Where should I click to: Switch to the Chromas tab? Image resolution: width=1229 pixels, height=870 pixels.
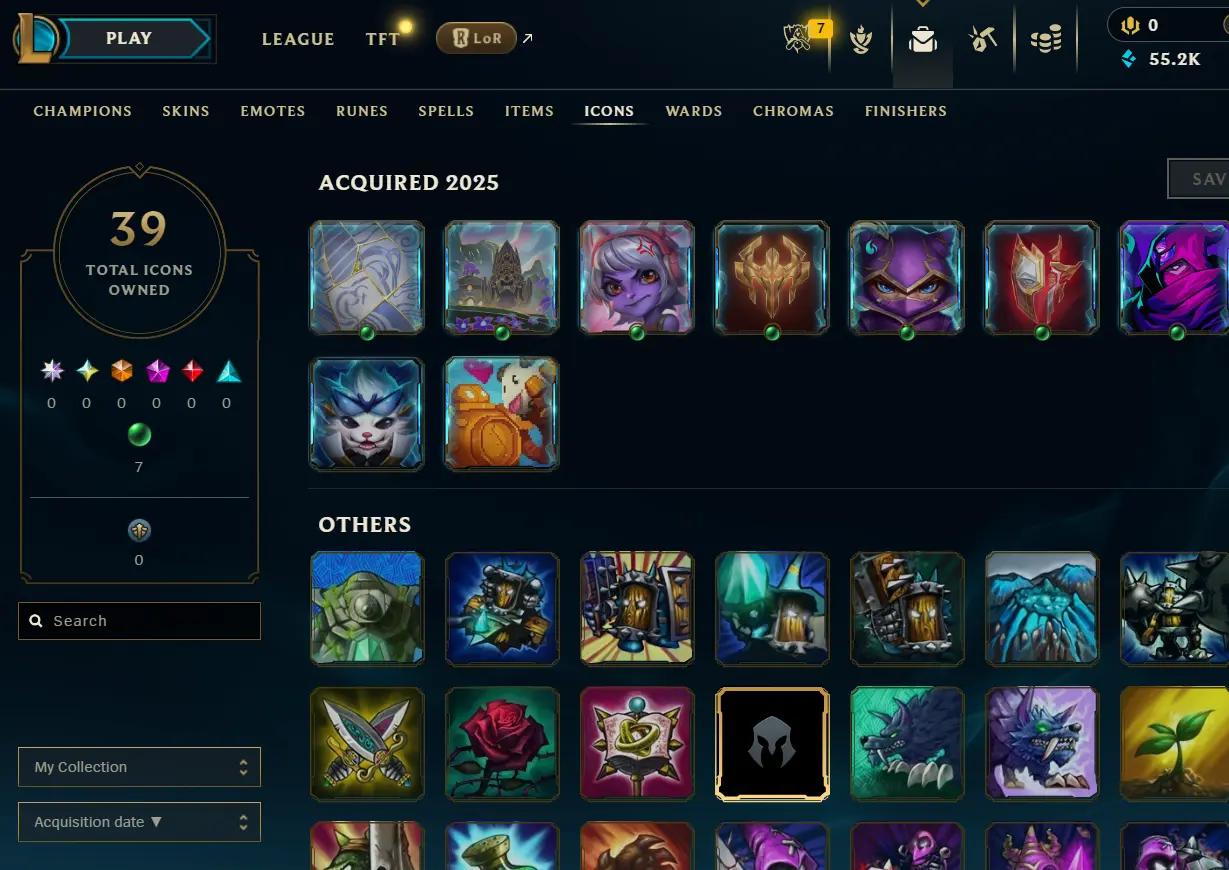coord(793,111)
